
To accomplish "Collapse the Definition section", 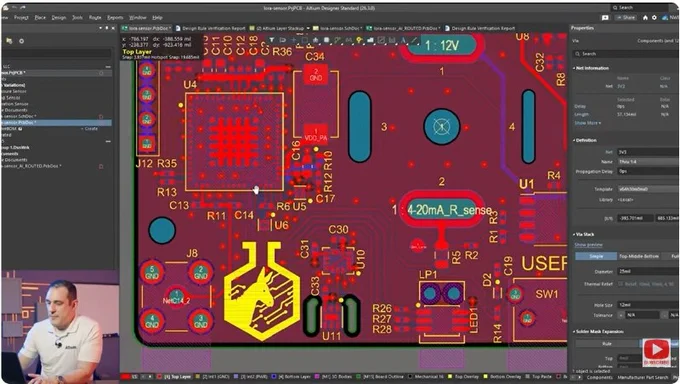I will [x=574, y=141].
